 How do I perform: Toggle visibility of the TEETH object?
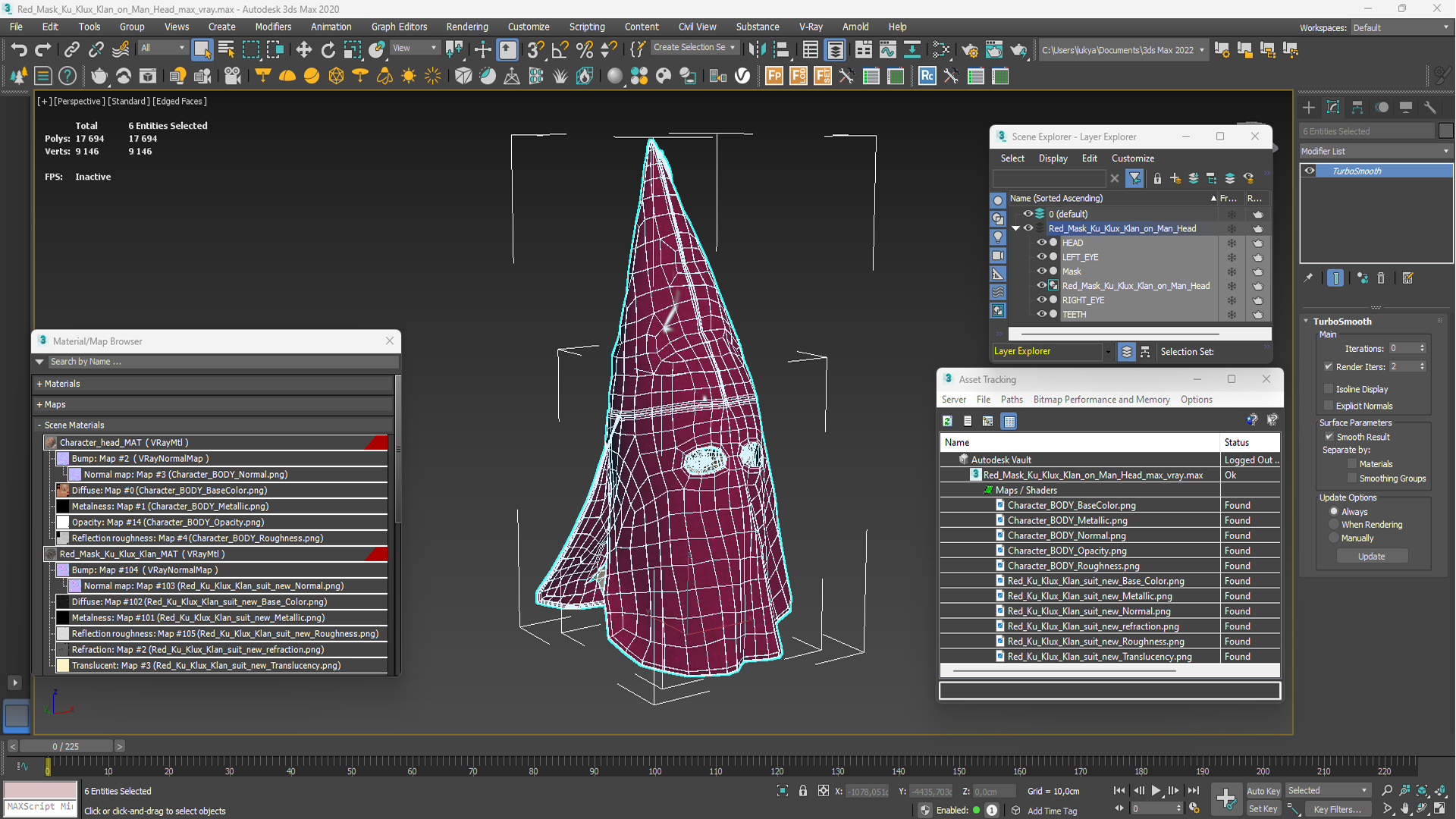1041,314
